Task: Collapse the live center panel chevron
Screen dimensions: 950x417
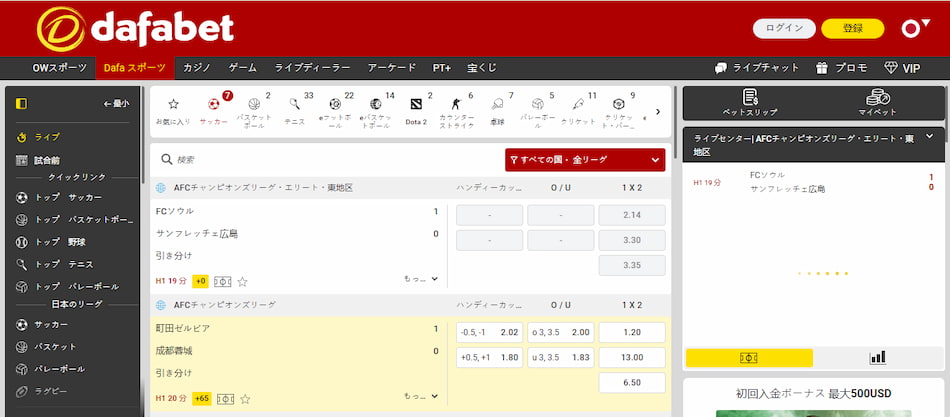Action: (931, 139)
